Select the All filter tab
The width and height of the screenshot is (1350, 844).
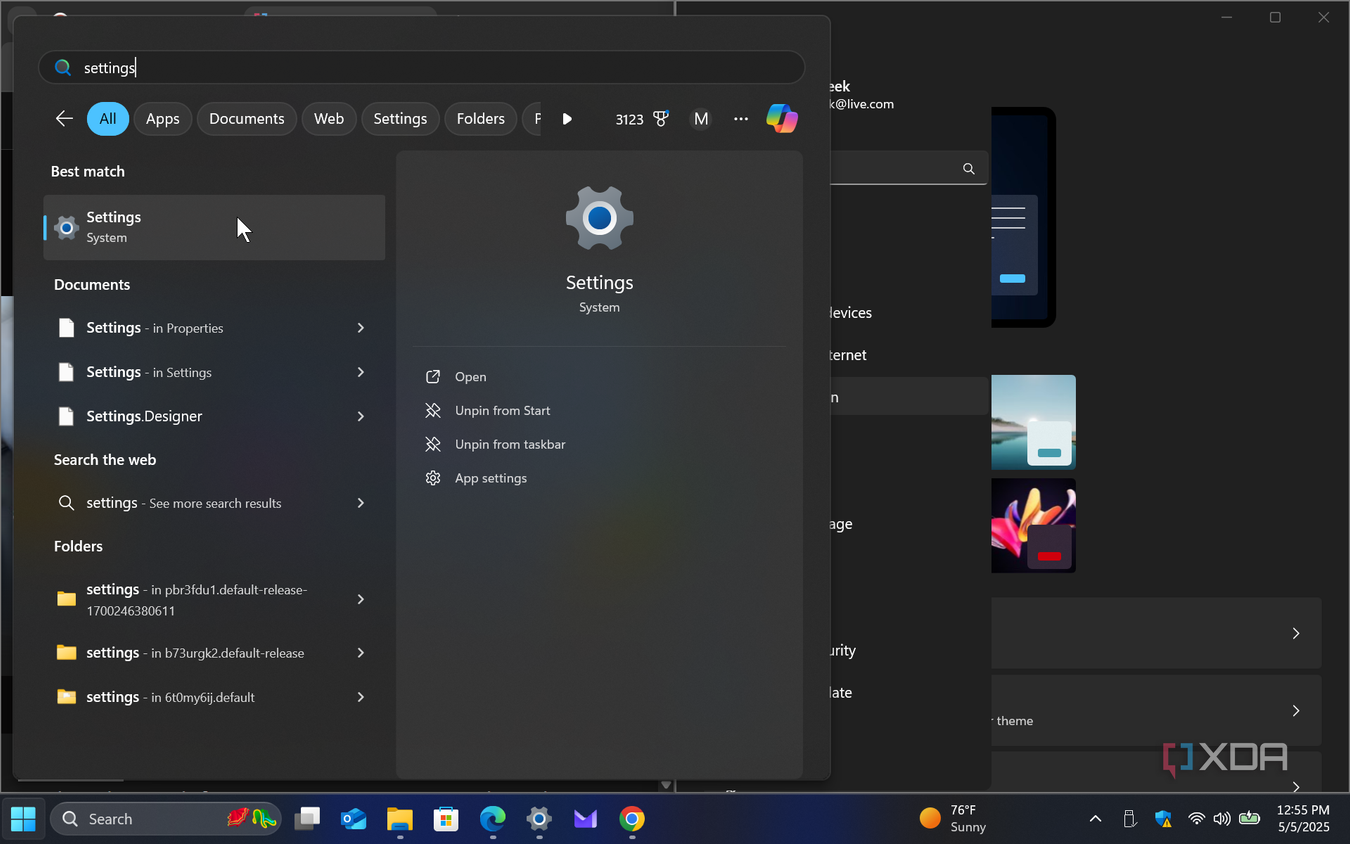coord(108,119)
